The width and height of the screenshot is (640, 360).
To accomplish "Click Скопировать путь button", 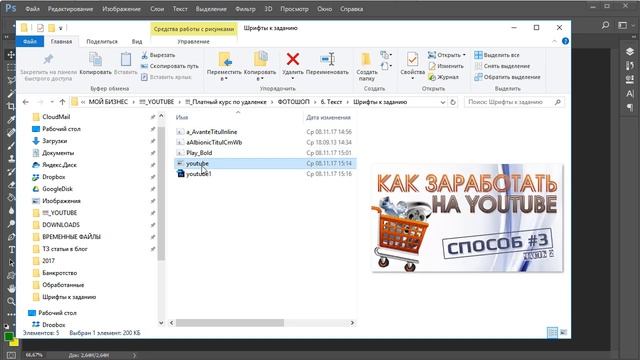I will (x=170, y=66).
